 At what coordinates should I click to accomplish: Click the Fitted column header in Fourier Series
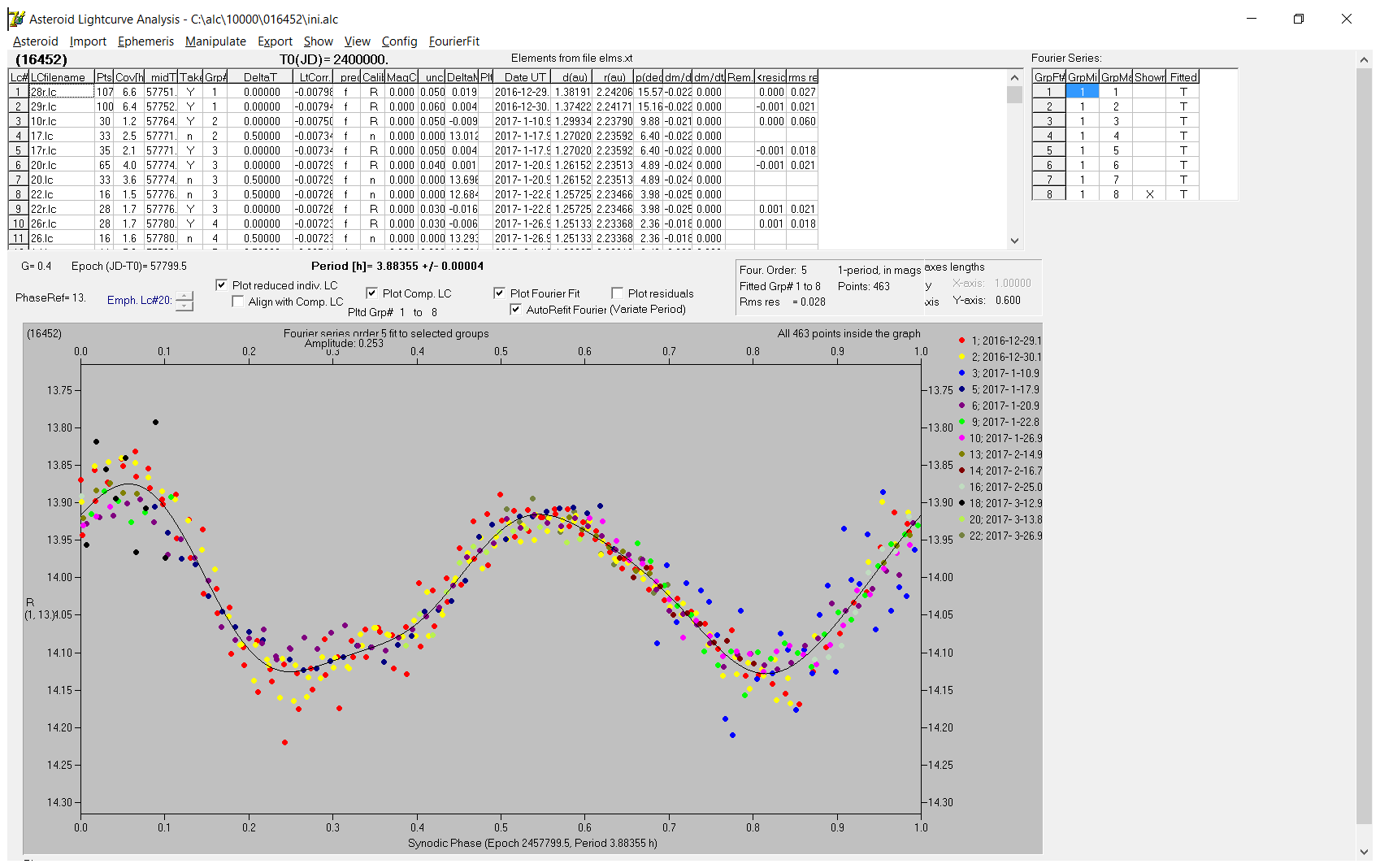1183,77
